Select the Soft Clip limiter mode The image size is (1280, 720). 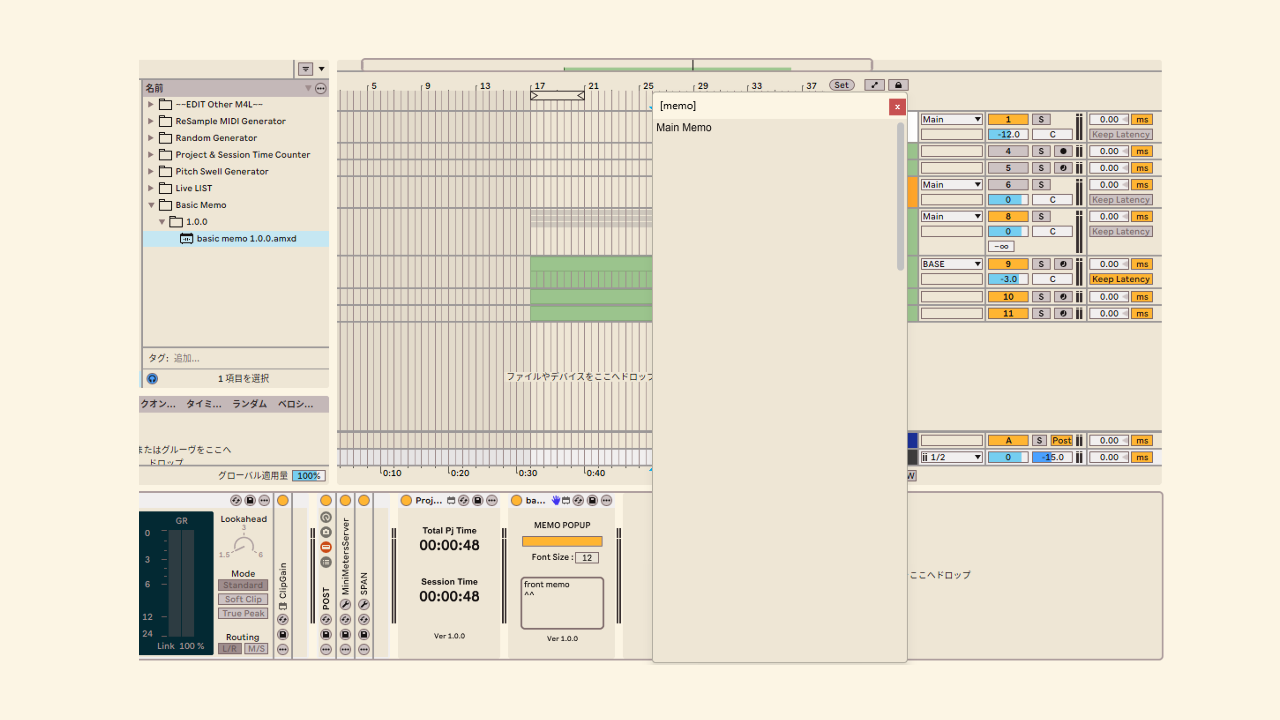pyautogui.click(x=243, y=599)
